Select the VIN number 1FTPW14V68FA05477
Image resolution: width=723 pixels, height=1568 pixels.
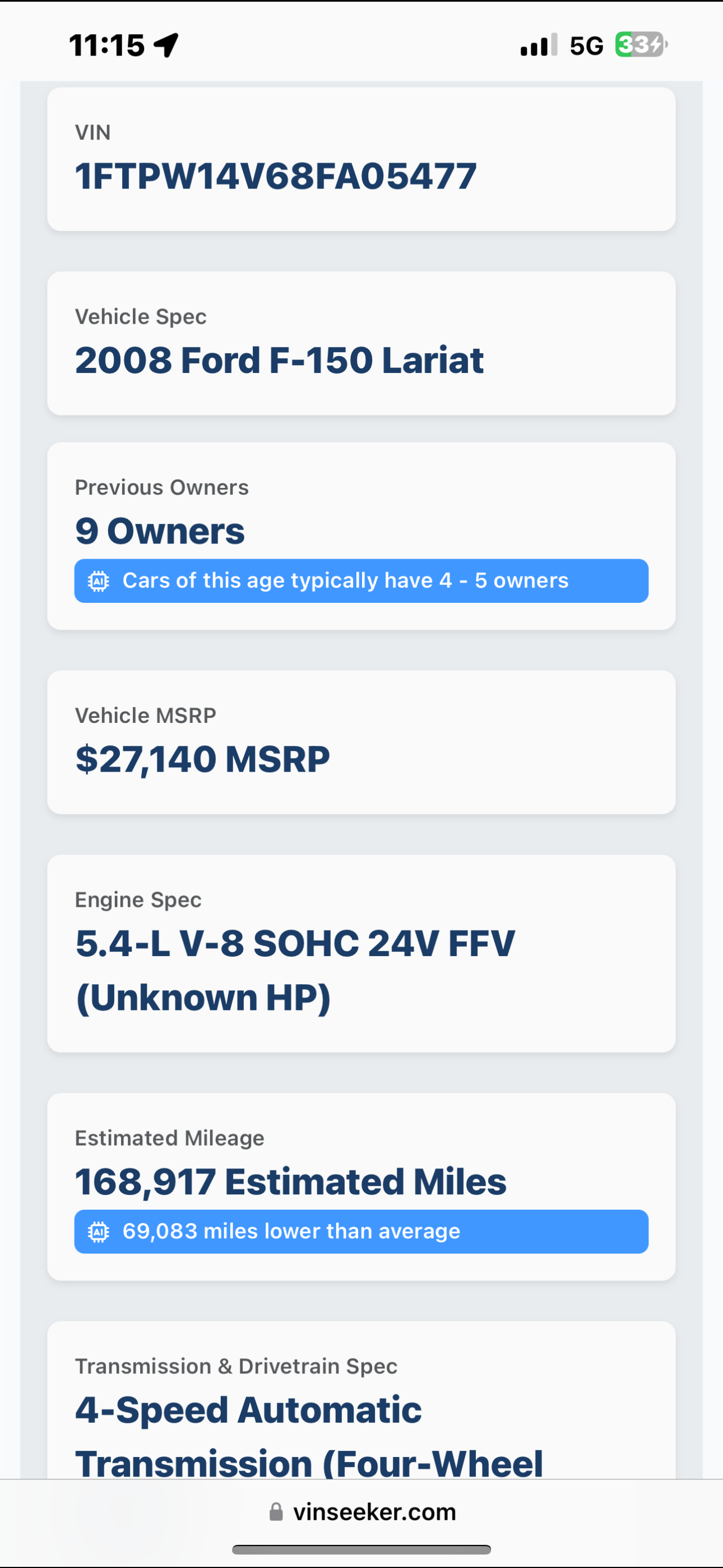point(276,177)
